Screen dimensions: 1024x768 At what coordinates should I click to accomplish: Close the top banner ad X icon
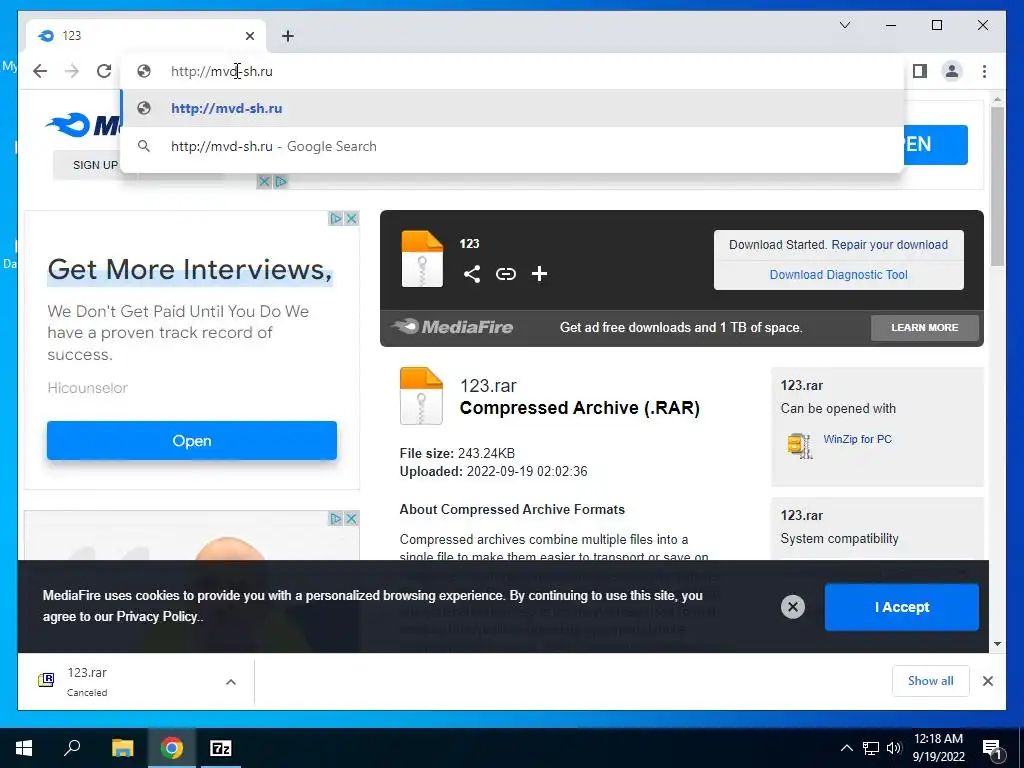tap(264, 182)
